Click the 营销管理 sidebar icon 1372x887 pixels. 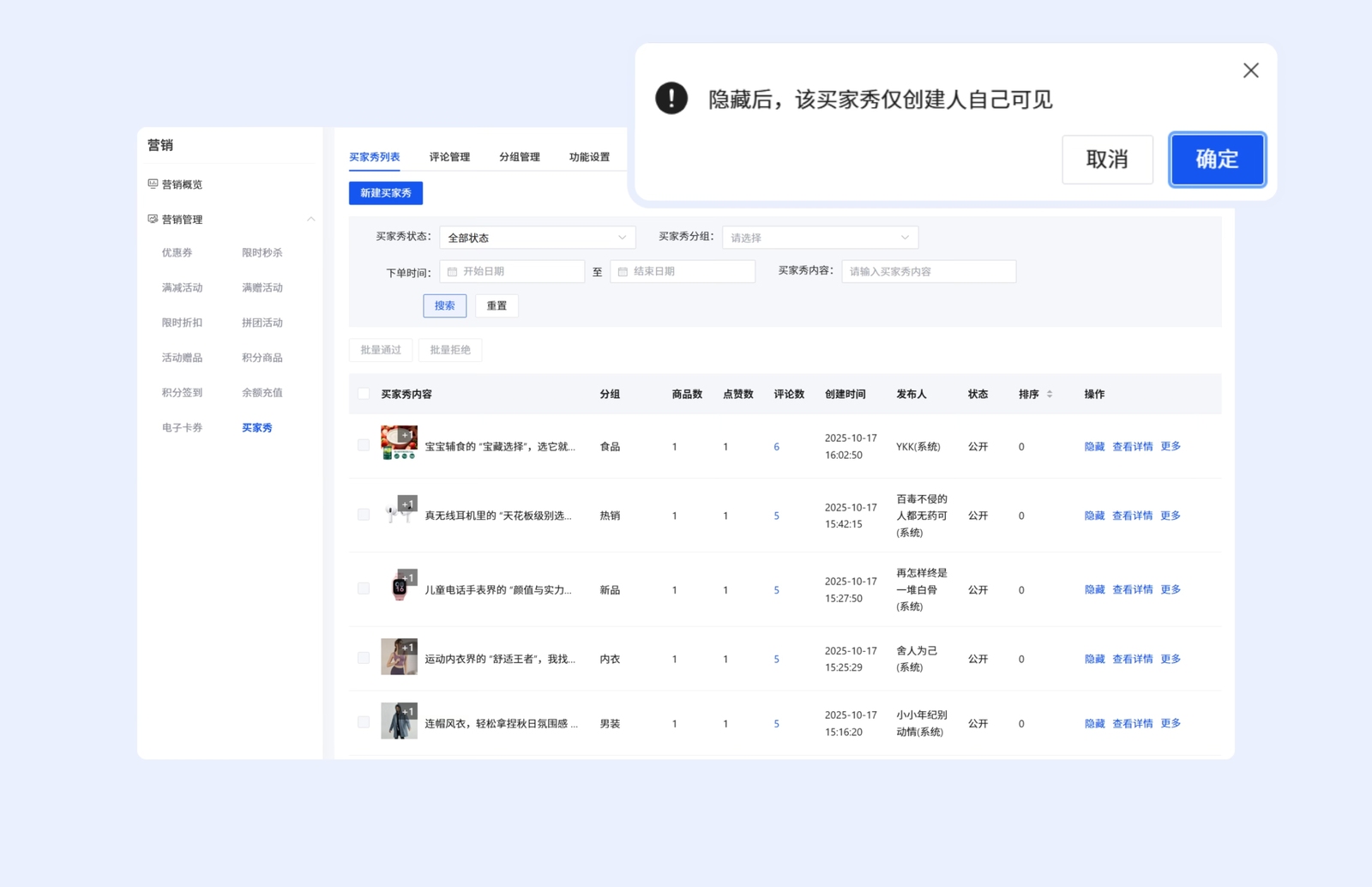tap(153, 219)
